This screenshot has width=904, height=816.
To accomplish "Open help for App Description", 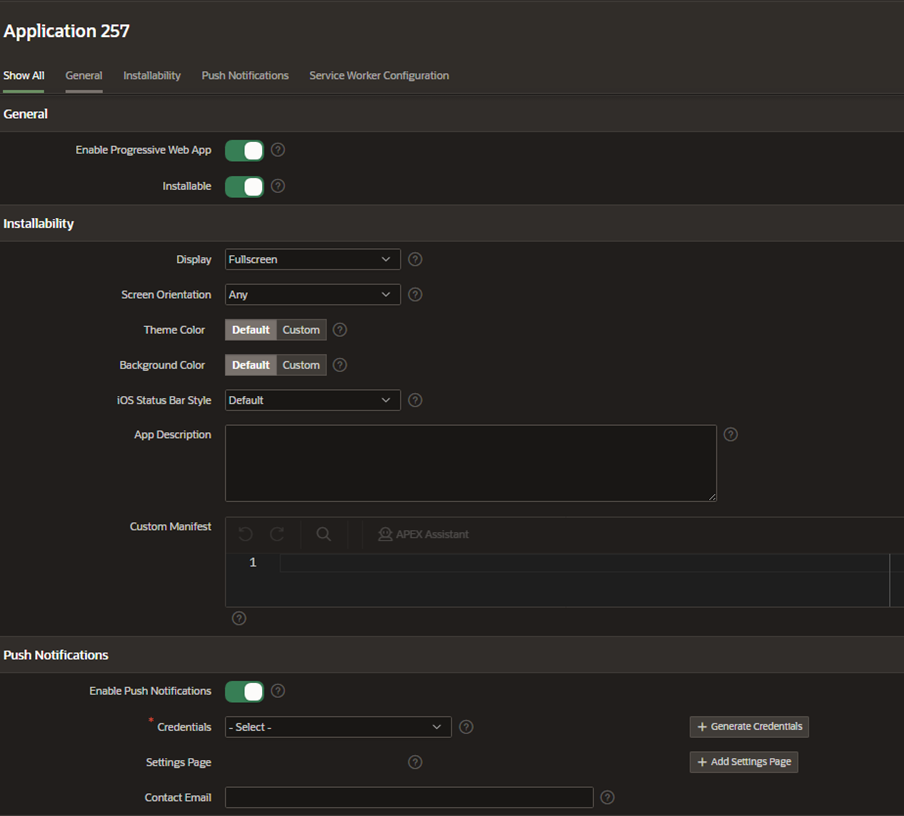I will (x=730, y=434).
